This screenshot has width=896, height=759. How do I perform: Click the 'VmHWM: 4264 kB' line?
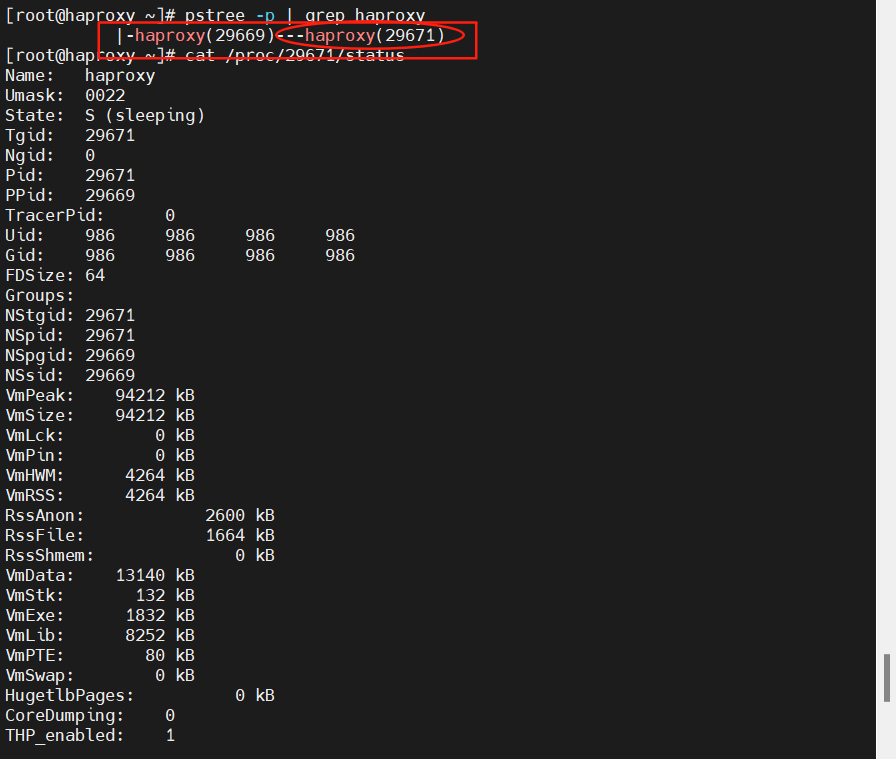[100, 476]
